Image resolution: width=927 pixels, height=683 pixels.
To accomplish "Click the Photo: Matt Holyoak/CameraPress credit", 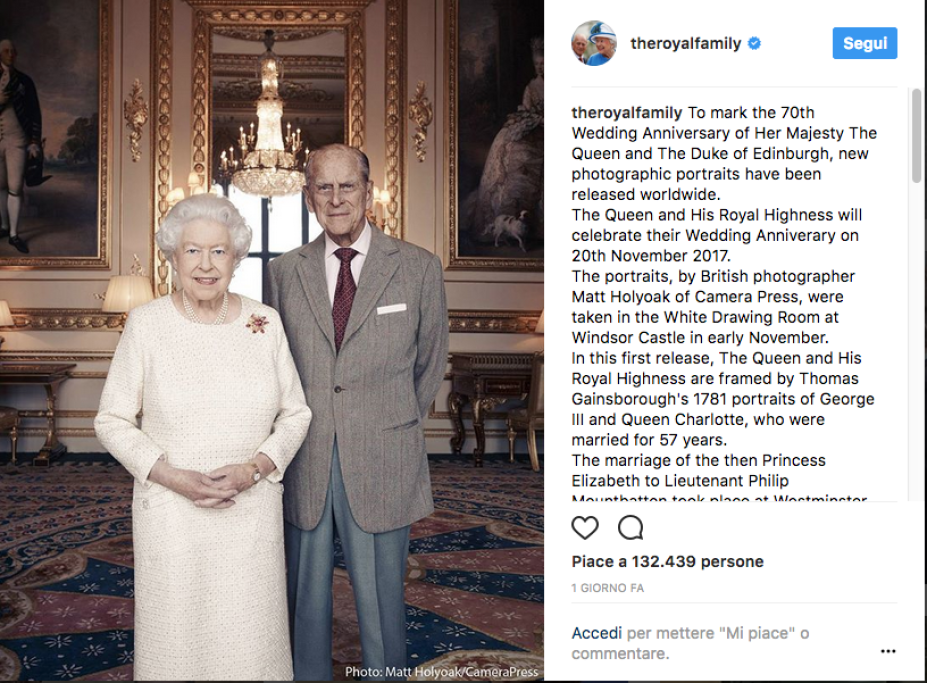I will pos(441,672).
